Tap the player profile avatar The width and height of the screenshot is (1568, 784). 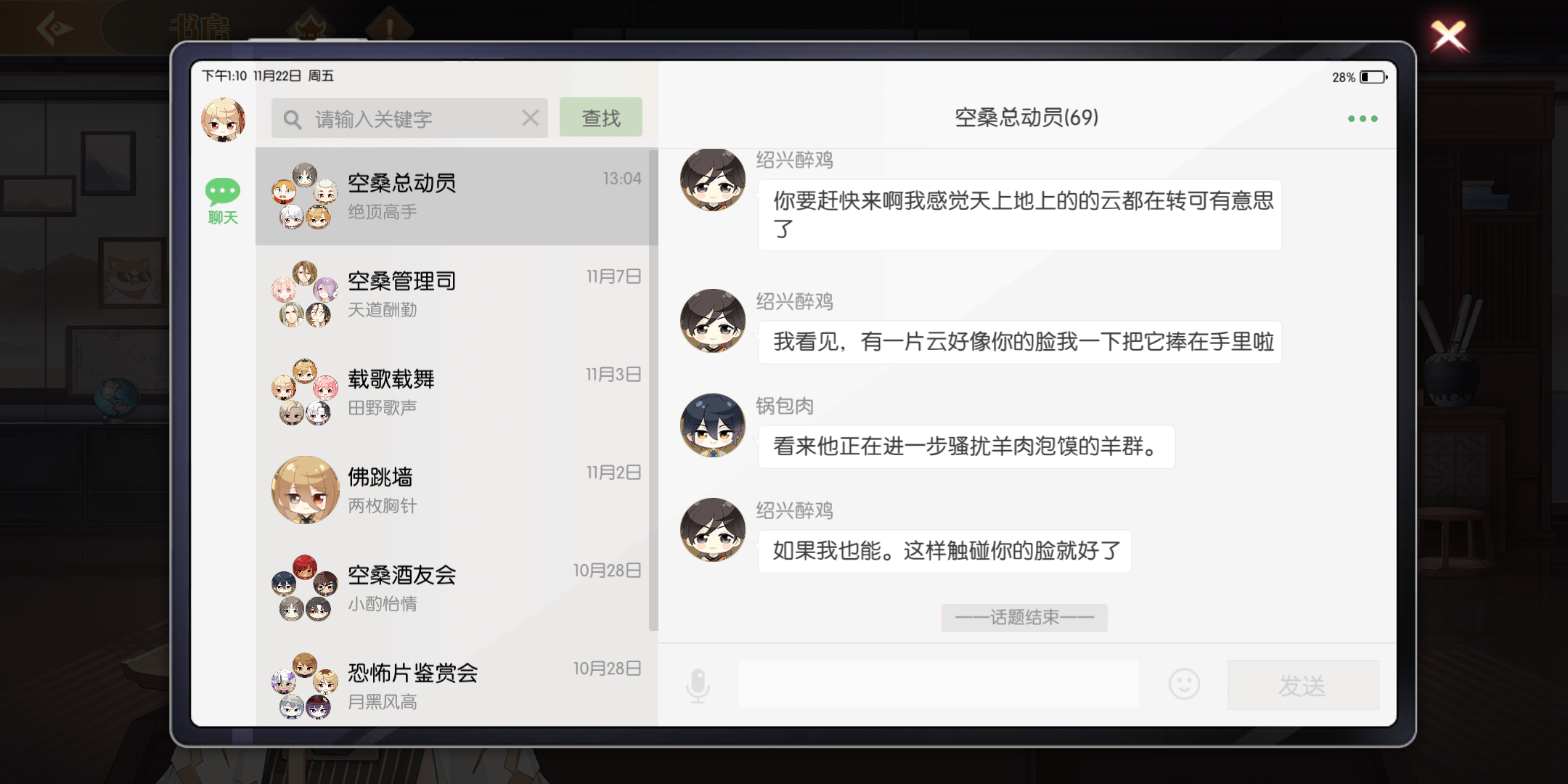pos(223,120)
